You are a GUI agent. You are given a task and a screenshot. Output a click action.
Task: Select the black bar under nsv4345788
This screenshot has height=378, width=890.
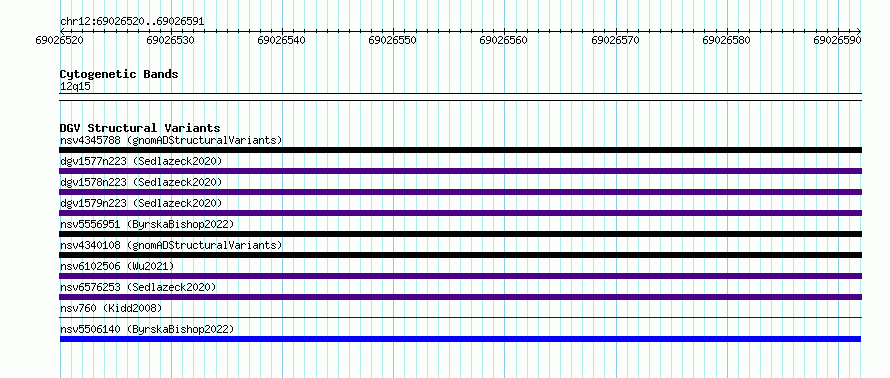(461, 150)
